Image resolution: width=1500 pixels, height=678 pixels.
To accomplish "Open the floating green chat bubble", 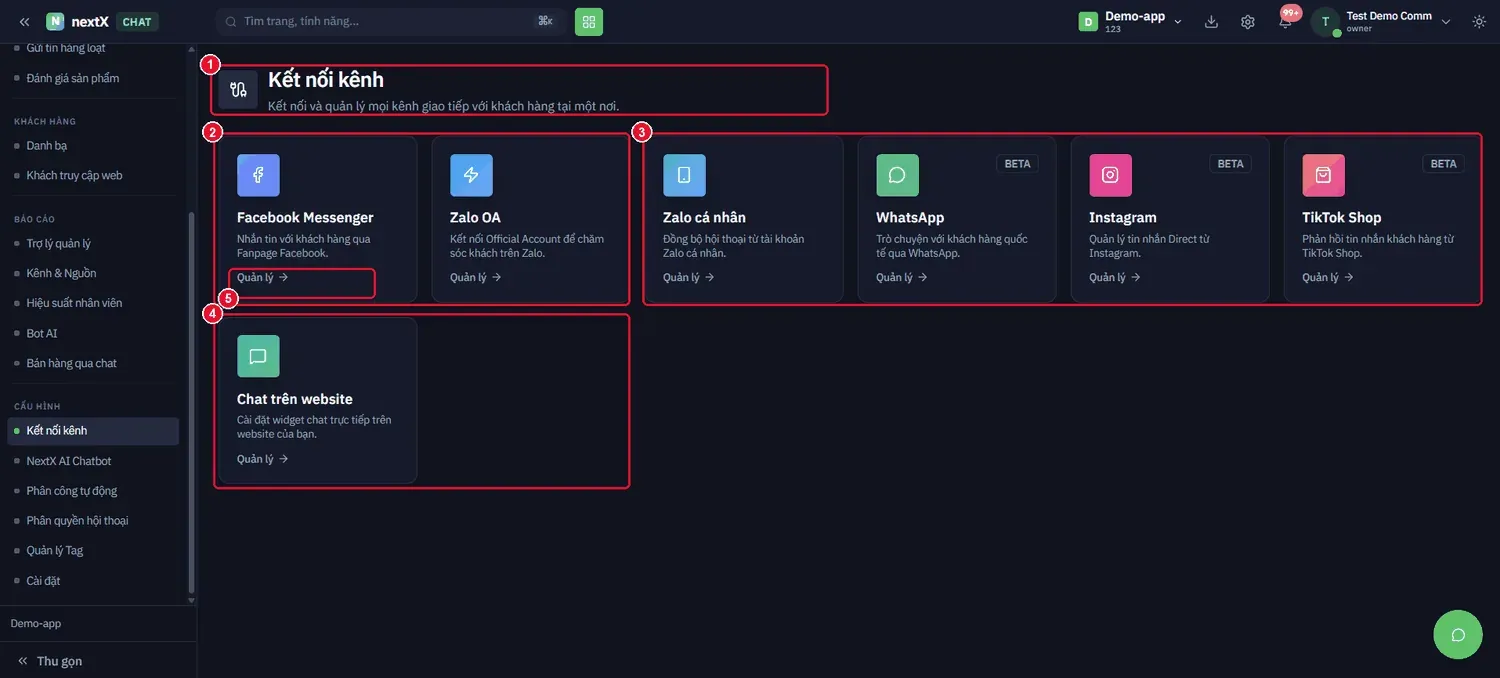I will pos(1458,635).
